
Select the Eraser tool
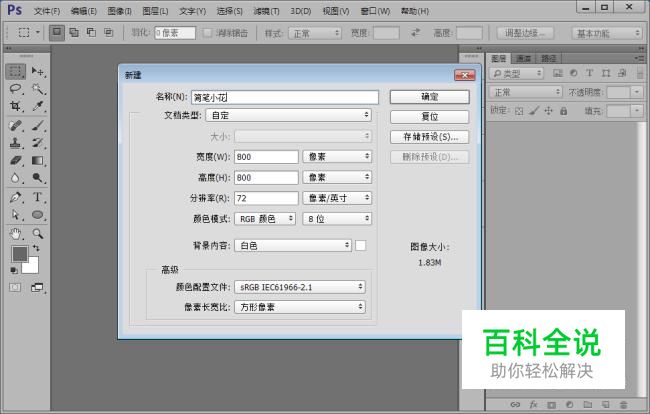tap(16, 160)
